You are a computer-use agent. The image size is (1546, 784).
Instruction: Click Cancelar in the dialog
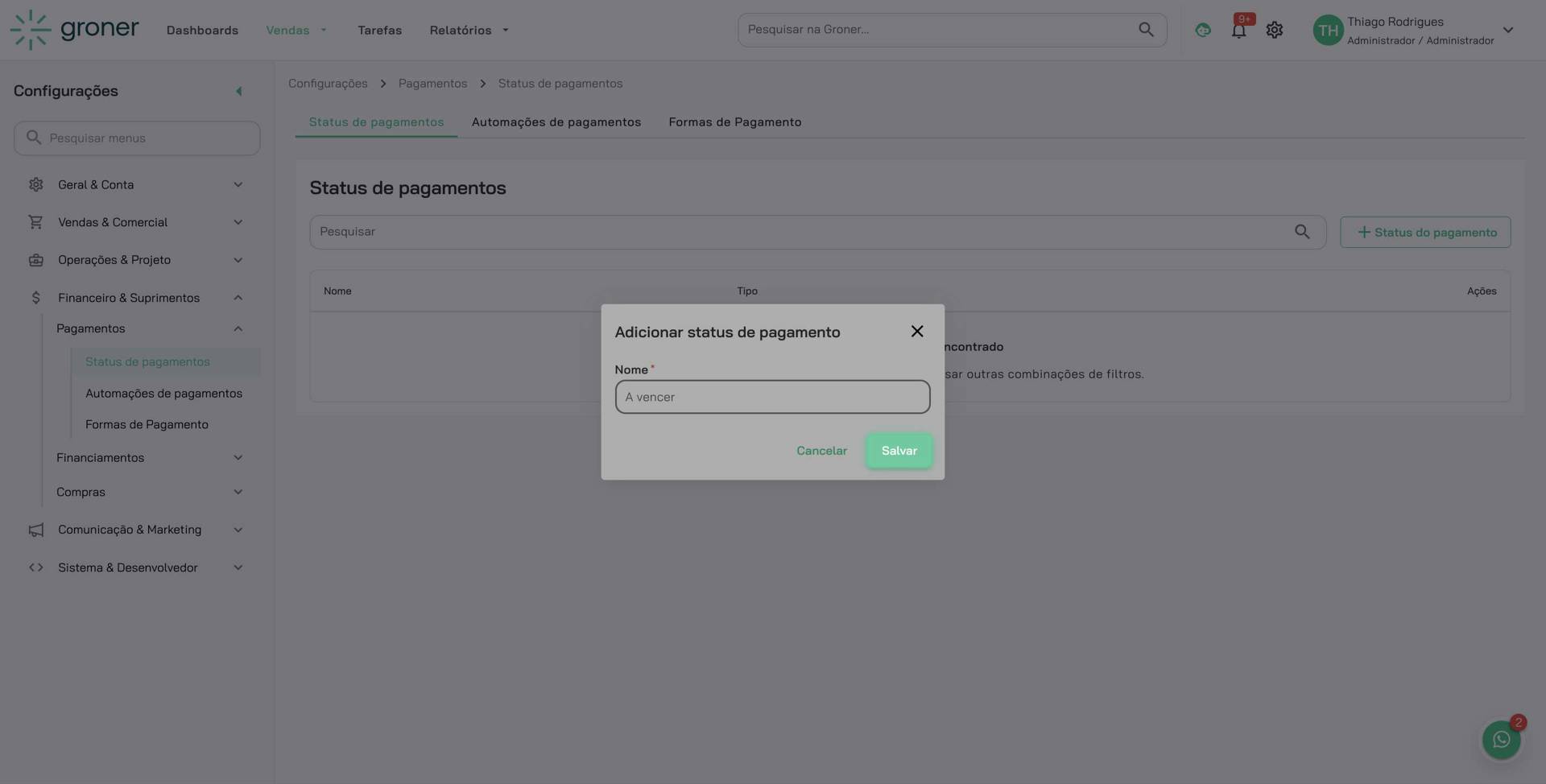tap(821, 451)
